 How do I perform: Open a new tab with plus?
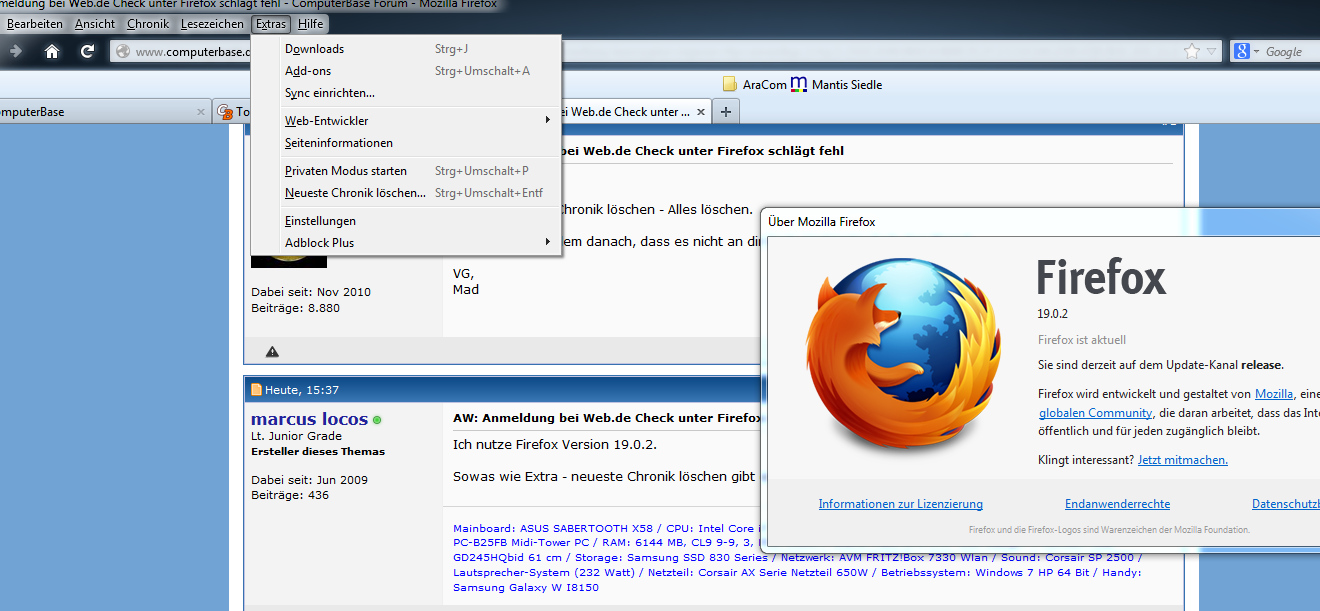726,112
